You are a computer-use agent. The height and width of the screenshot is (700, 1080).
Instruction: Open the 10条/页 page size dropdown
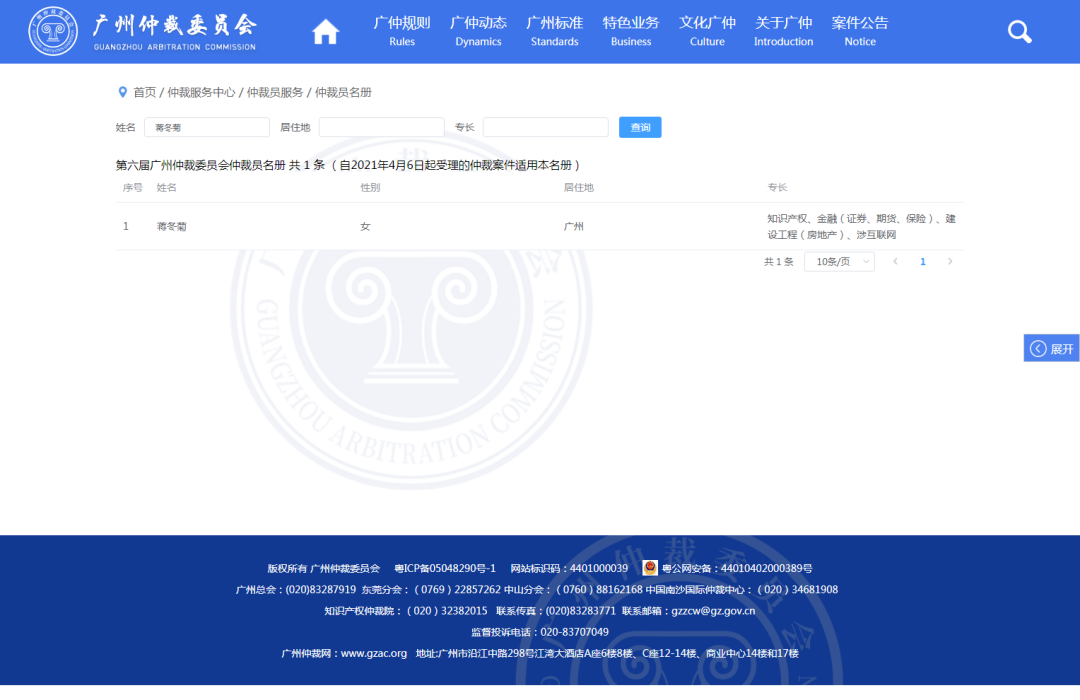click(839, 262)
